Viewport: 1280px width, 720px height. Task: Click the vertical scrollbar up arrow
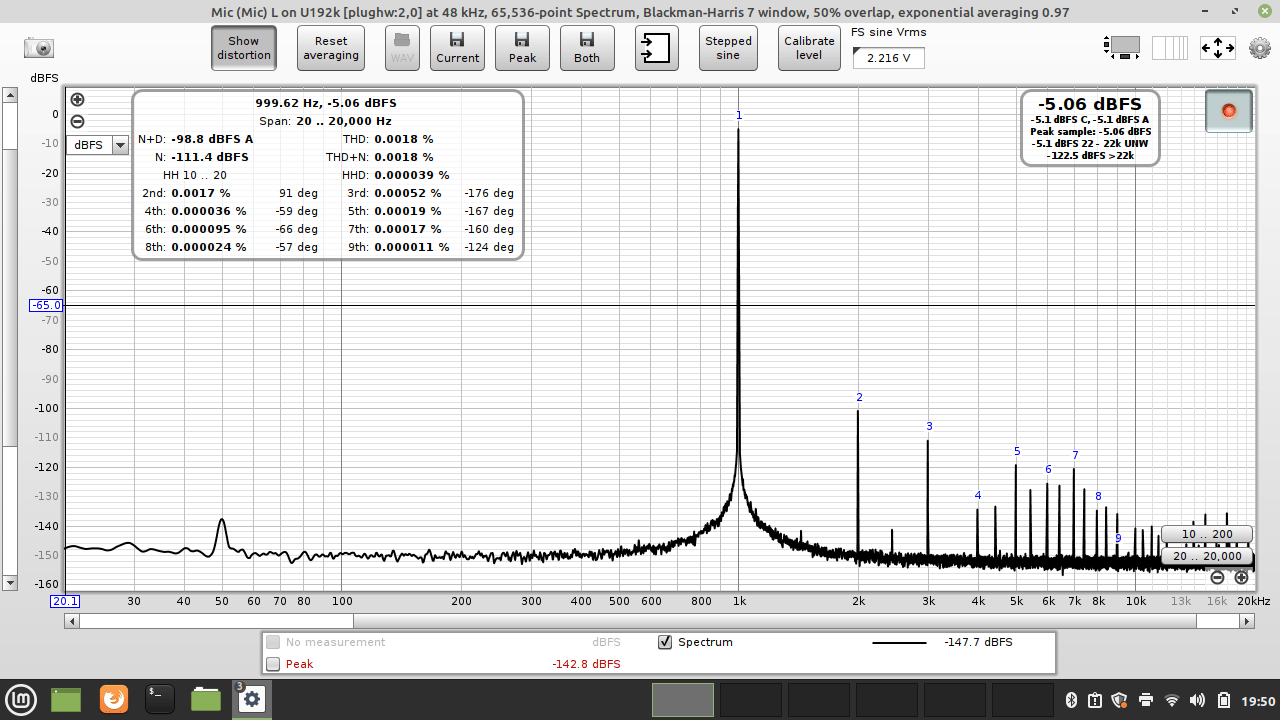point(10,96)
